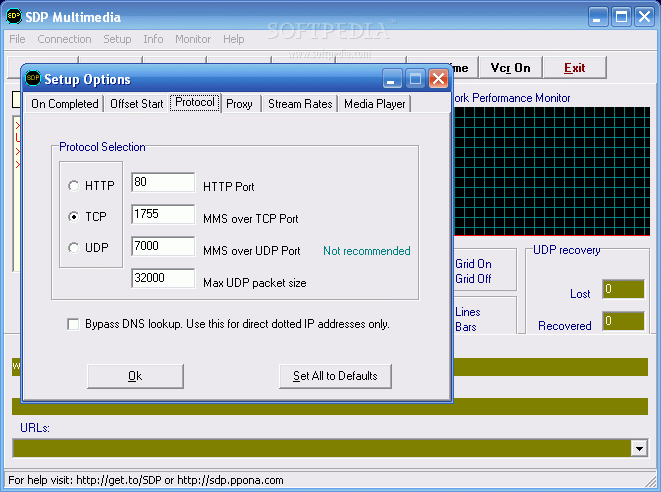The height and width of the screenshot is (492, 661).
Task: Click the 'MMS over TCP Port' label
Action: pos(250,219)
